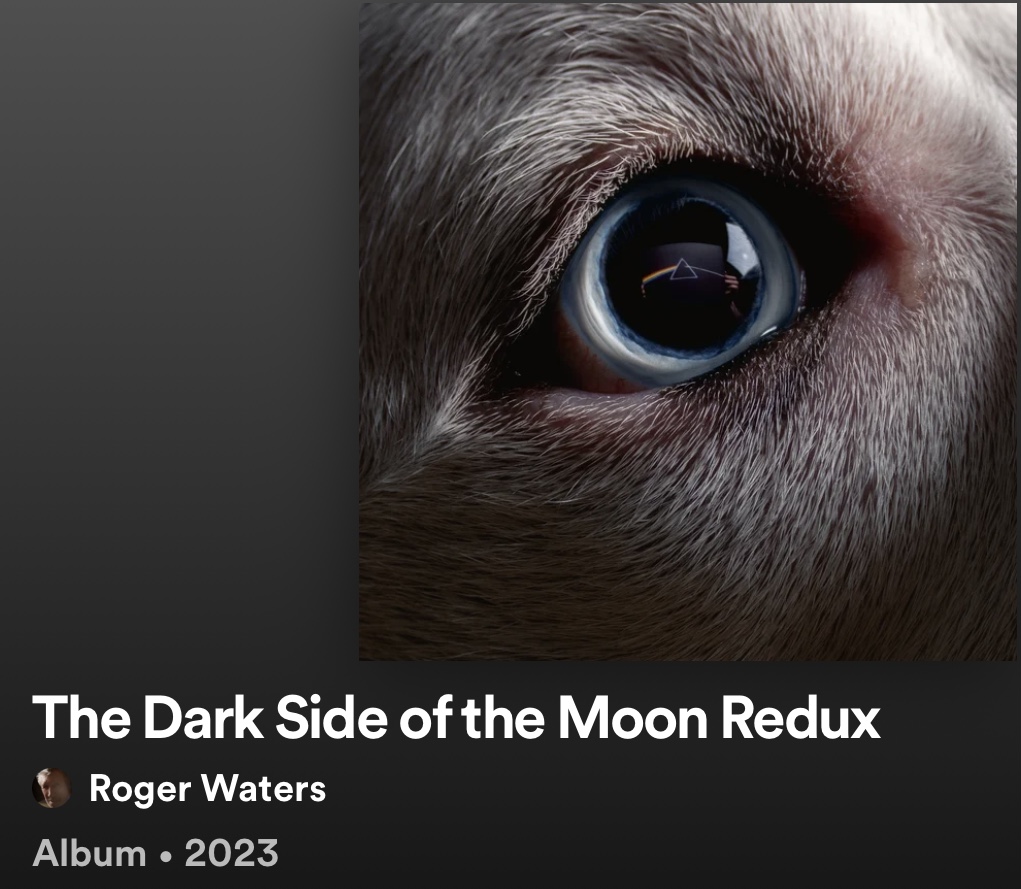Select the bullet separator before 2023
This screenshot has width=1021, height=889.
pyautogui.click(x=165, y=855)
